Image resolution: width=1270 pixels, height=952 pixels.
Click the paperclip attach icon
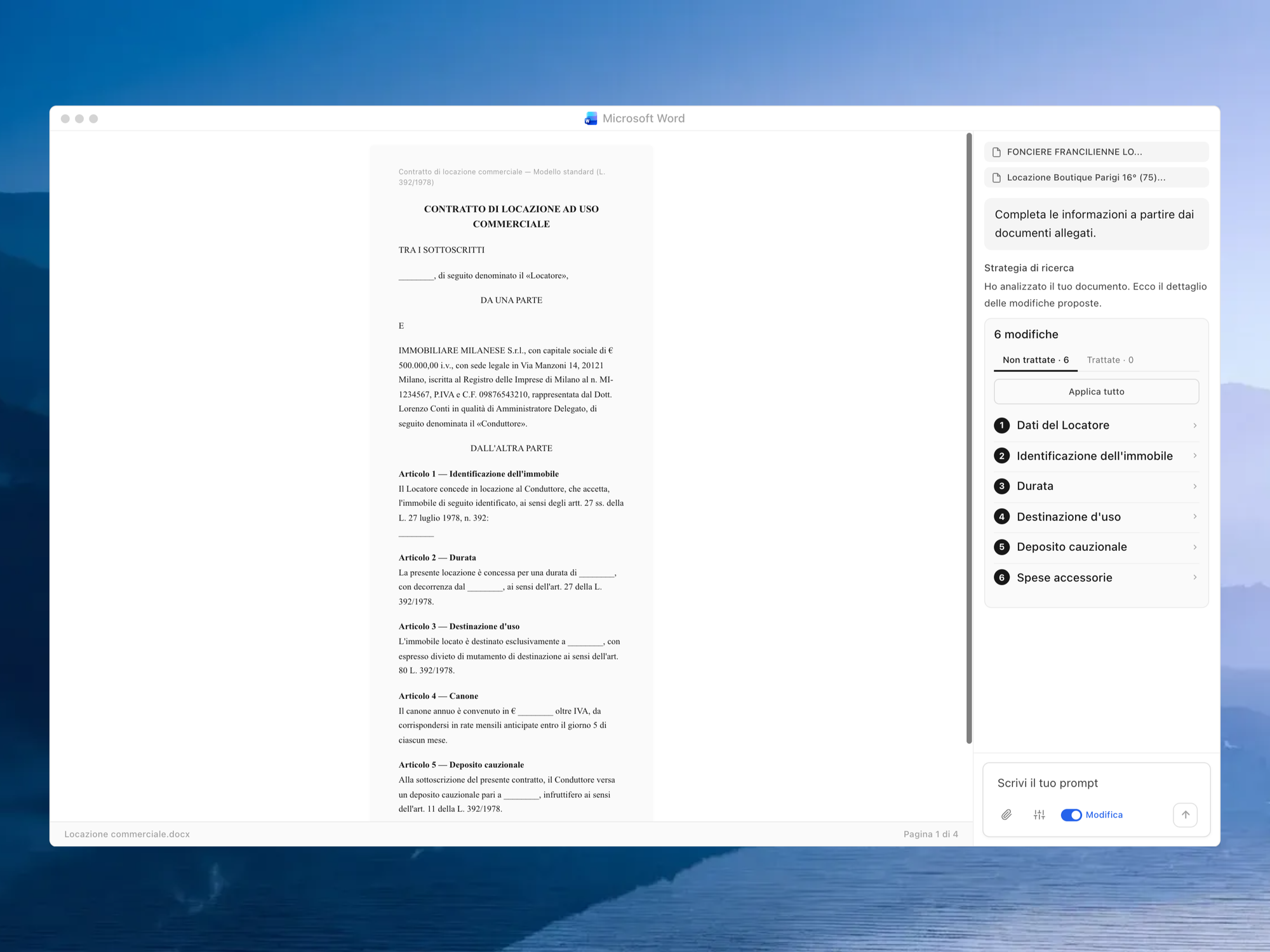pos(1006,815)
